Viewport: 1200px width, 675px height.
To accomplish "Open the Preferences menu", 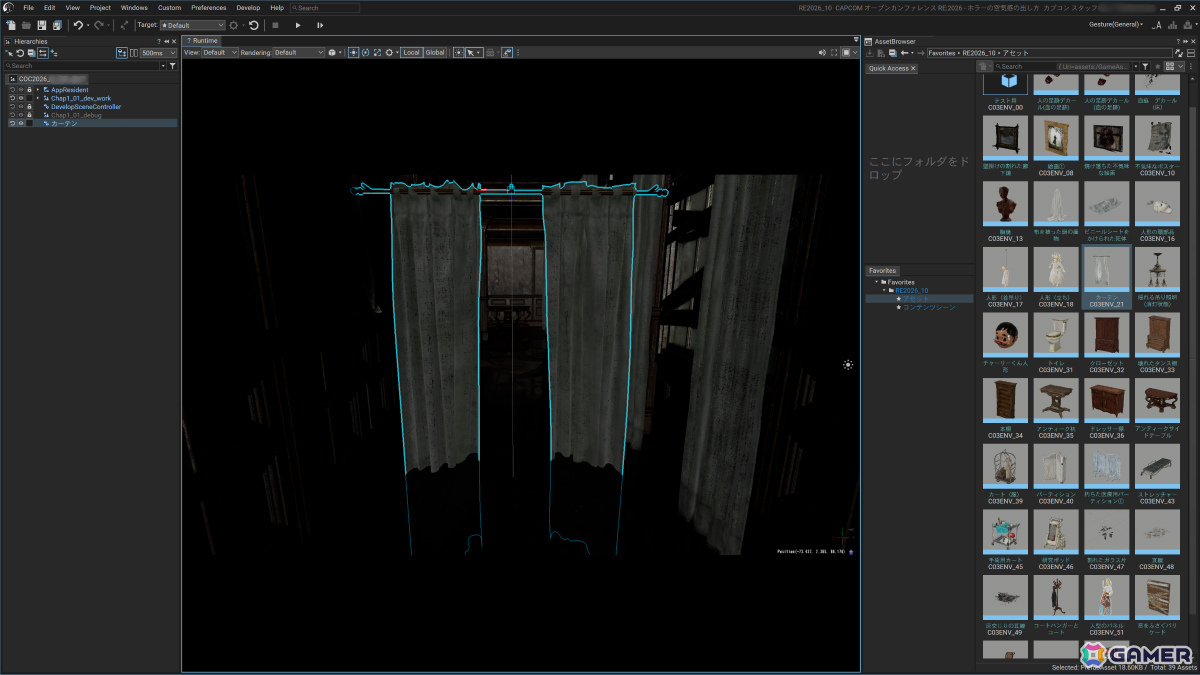I will (x=209, y=8).
